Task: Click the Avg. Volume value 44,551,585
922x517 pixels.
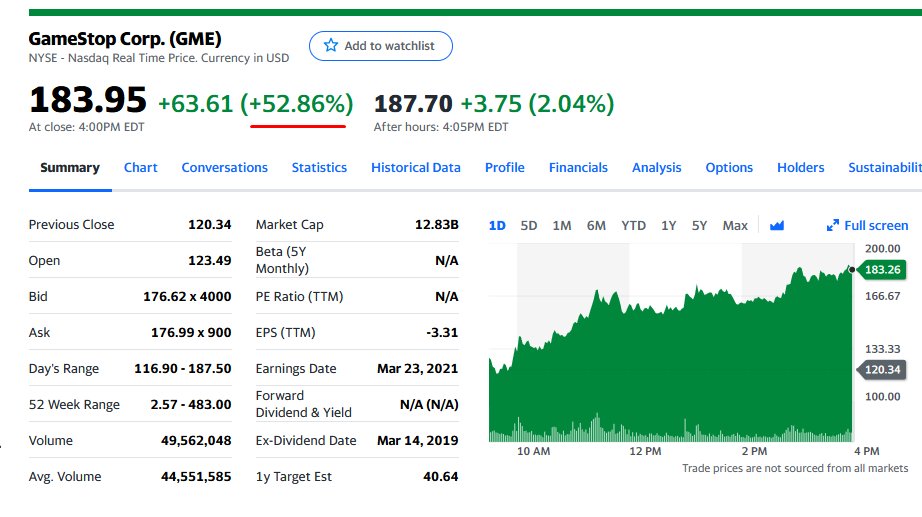Action: click(196, 476)
